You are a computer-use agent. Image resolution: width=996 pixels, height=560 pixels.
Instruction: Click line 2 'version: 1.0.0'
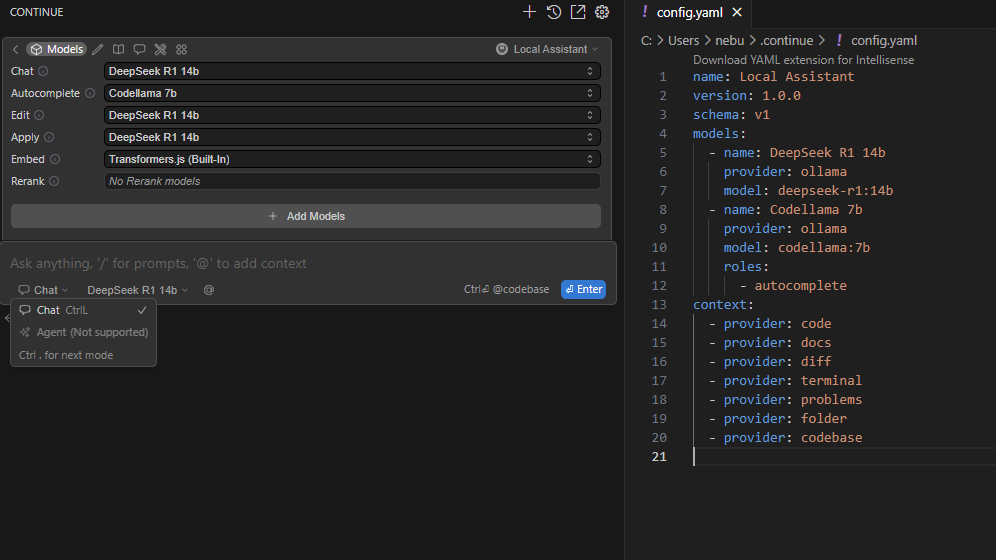pos(746,96)
